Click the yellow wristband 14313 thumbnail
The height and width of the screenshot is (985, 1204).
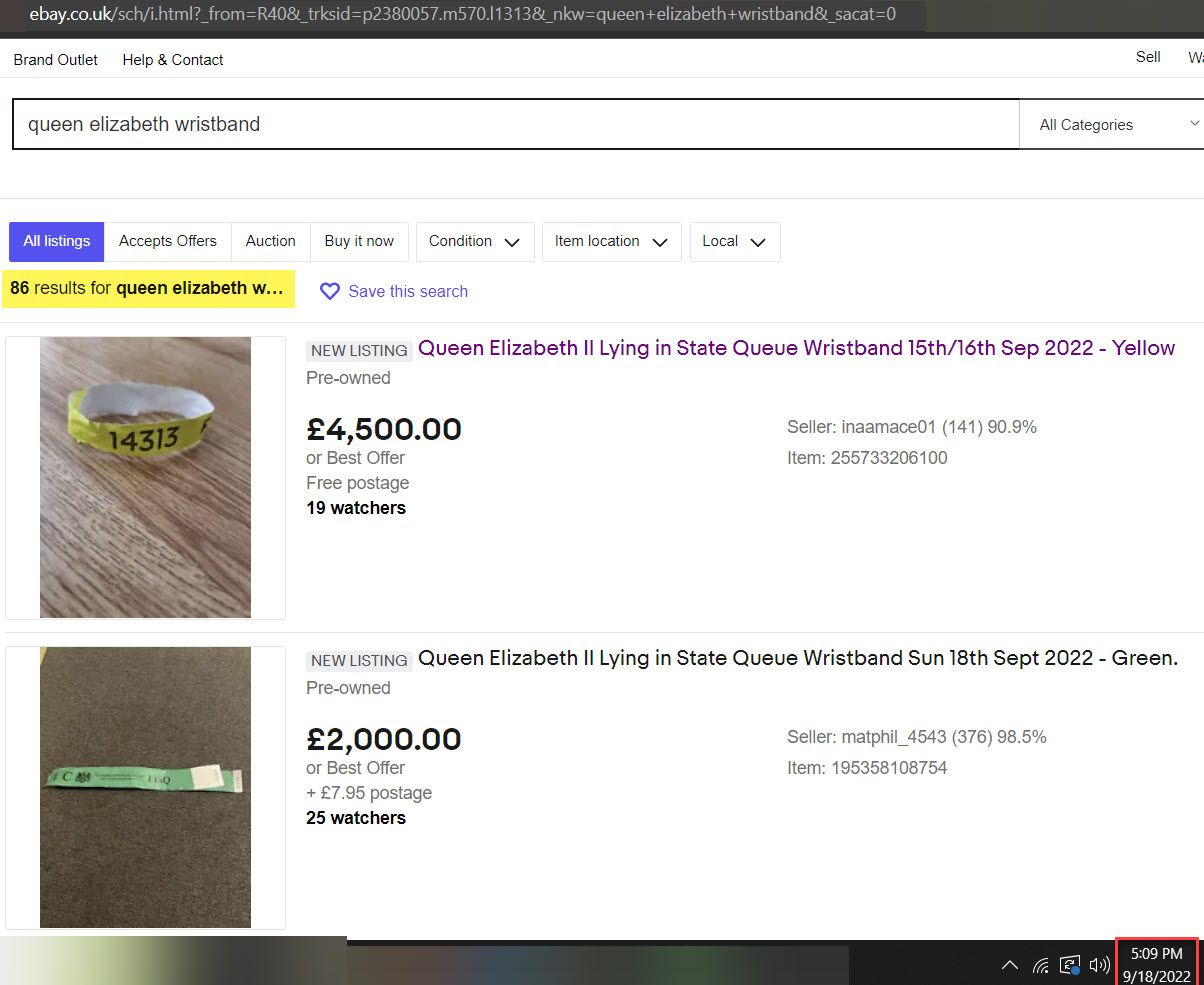(x=145, y=477)
